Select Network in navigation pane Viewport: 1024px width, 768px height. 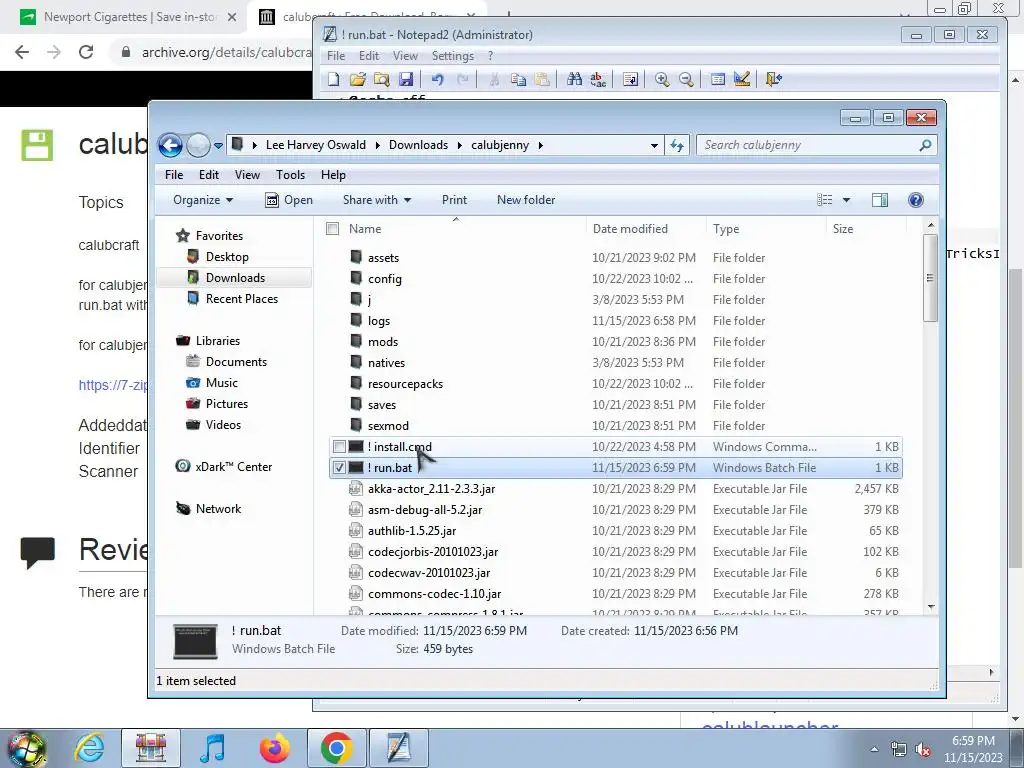coord(218,509)
